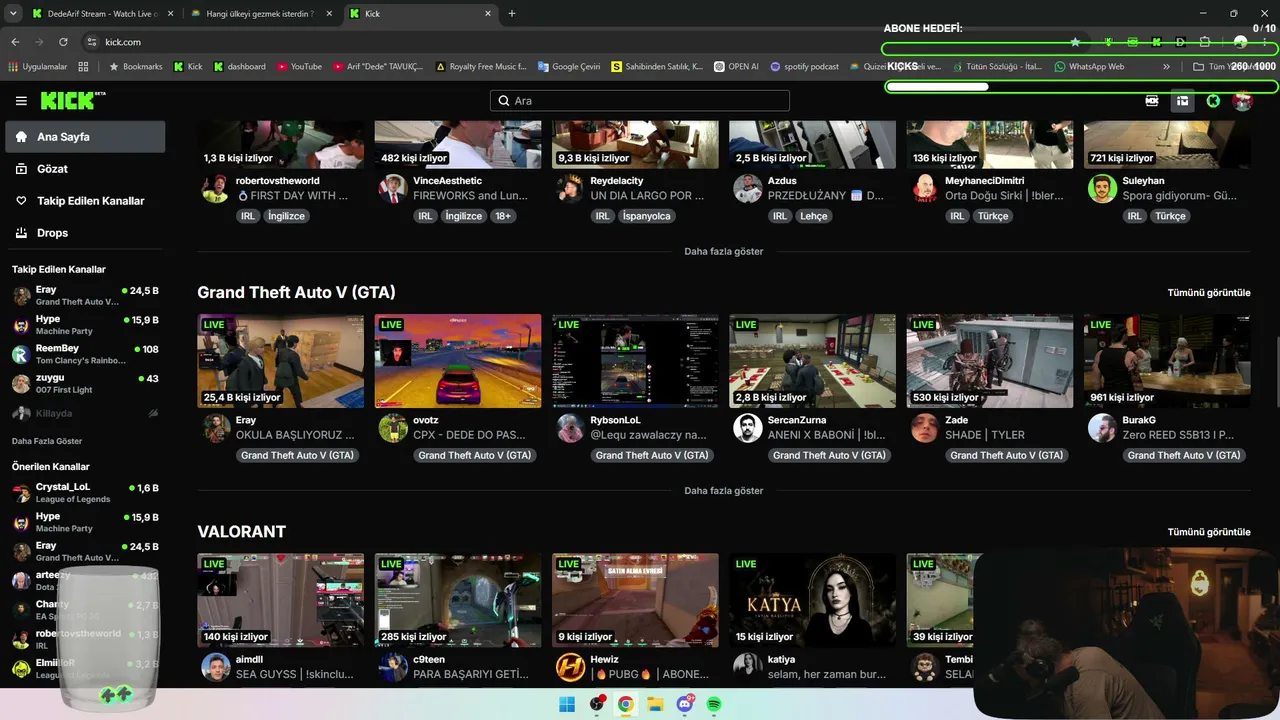Open Google Chrome from taskbar
The height and width of the screenshot is (720, 1280).
click(626, 704)
